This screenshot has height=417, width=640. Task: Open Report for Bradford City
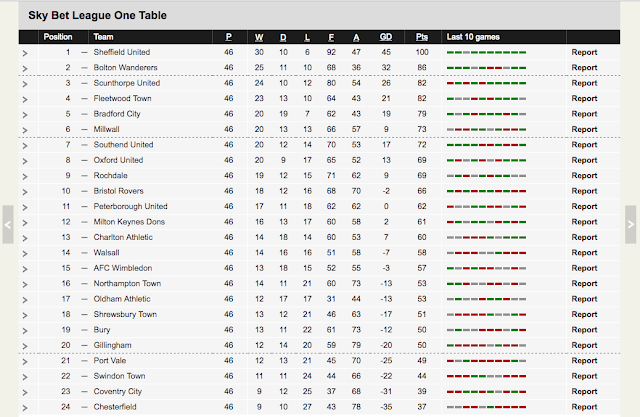pyautogui.click(x=584, y=114)
